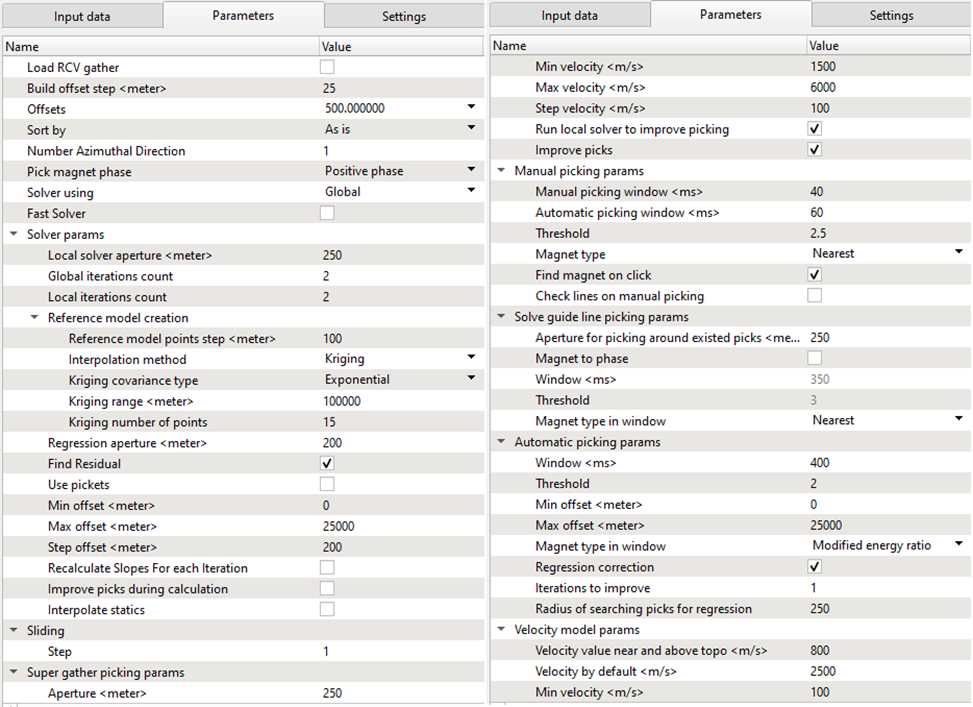Disable Find magnet on click
Viewport: 973px width, 707px height.
click(x=815, y=275)
